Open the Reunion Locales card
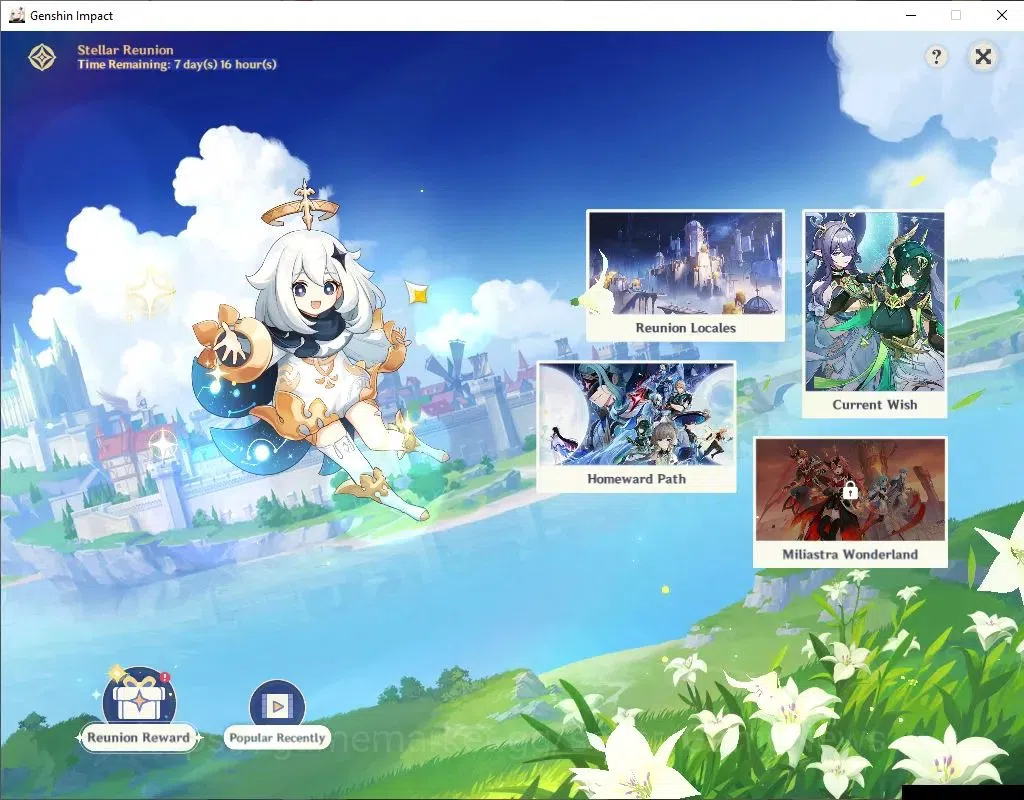This screenshot has width=1024, height=800. (x=685, y=276)
